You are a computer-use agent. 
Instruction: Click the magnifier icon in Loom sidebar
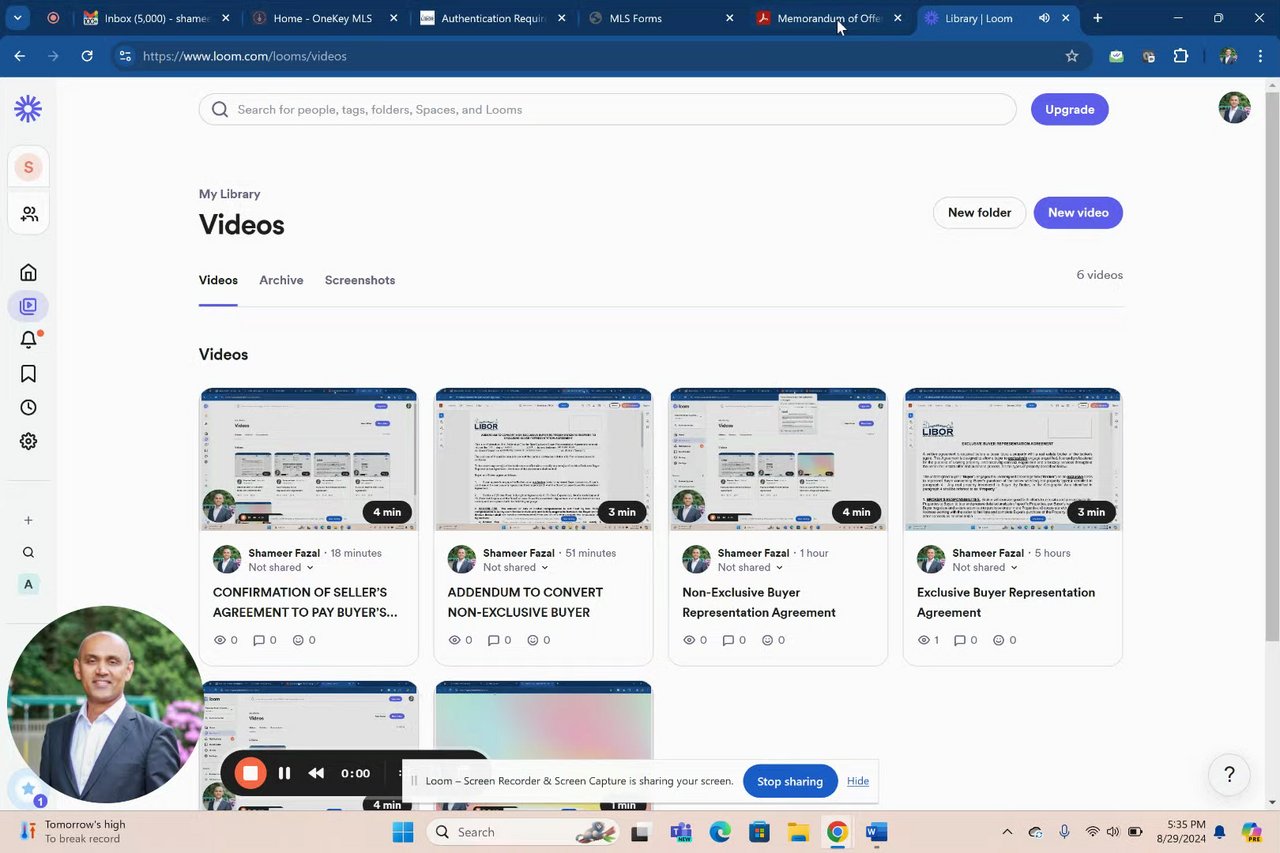point(28,552)
